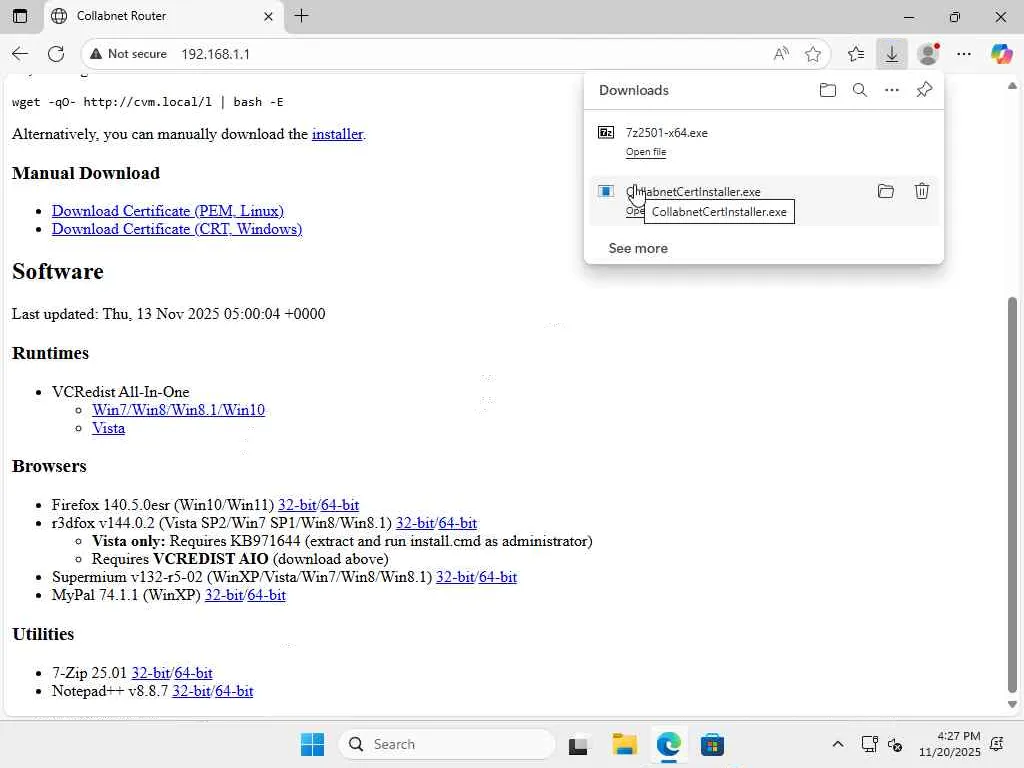This screenshot has width=1024, height=768.
Task: Open Microsoft Store from the taskbar
Action: (712, 744)
